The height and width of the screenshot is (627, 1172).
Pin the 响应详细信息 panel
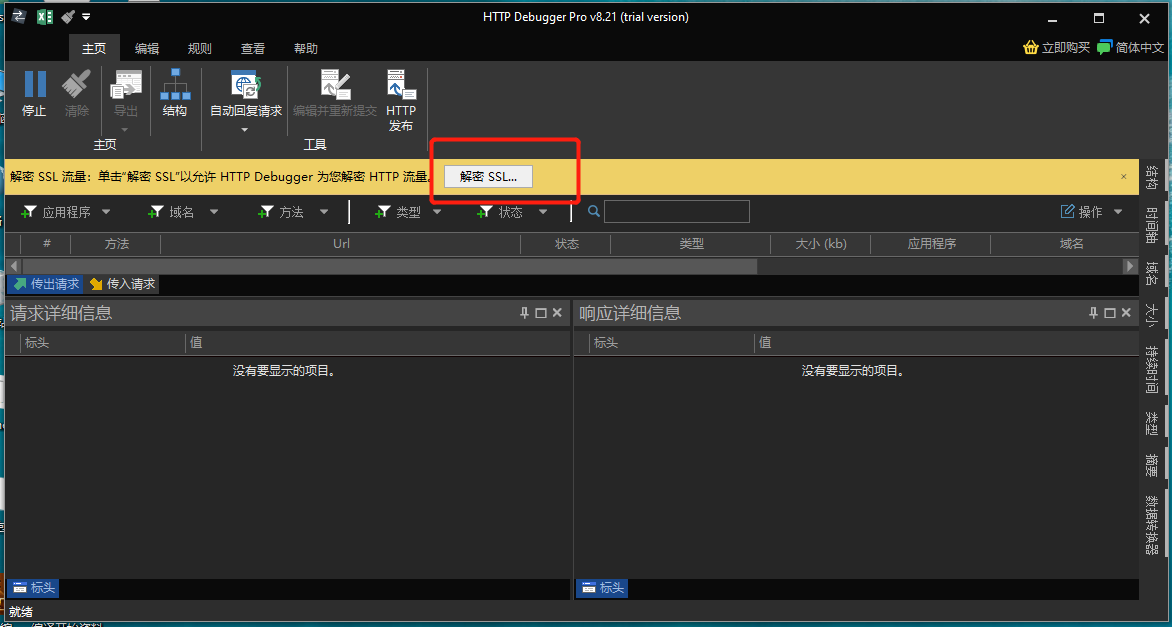[x=1094, y=313]
